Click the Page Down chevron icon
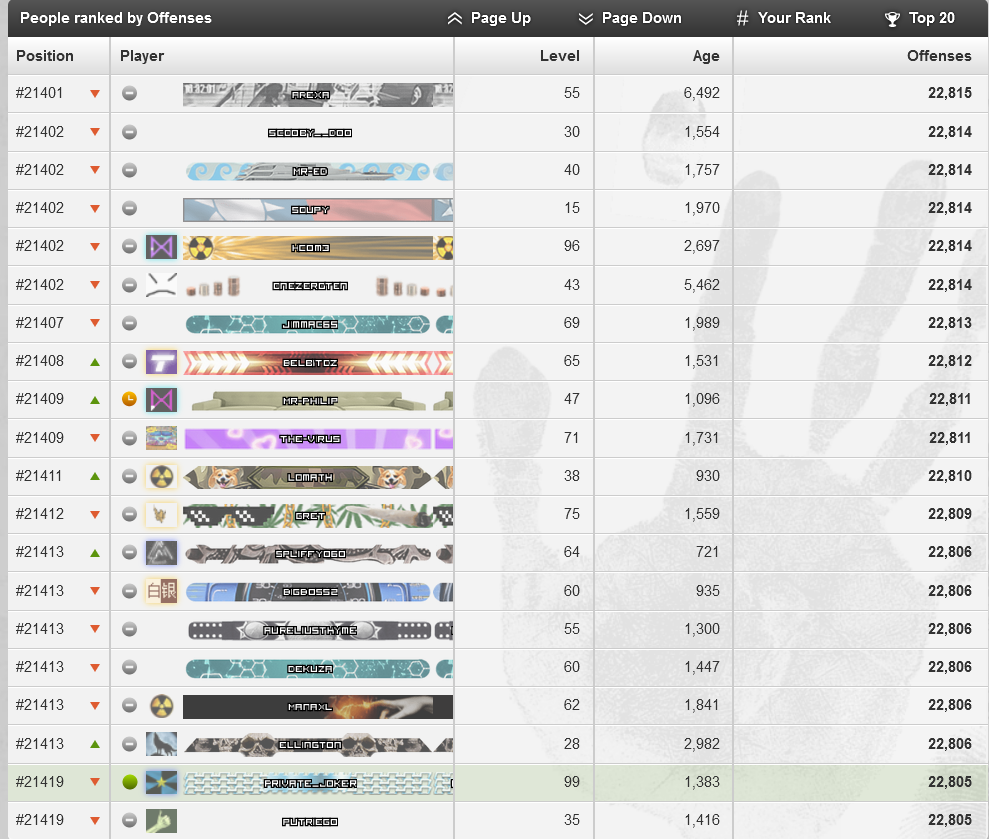The height and width of the screenshot is (839, 989). point(585,18)
